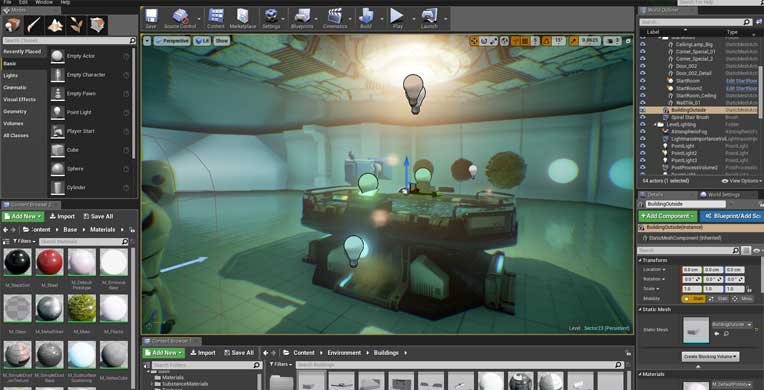Click the Create Blocking Volume button
This screenshot has height=390, width=764.
(x=710, y=356)
